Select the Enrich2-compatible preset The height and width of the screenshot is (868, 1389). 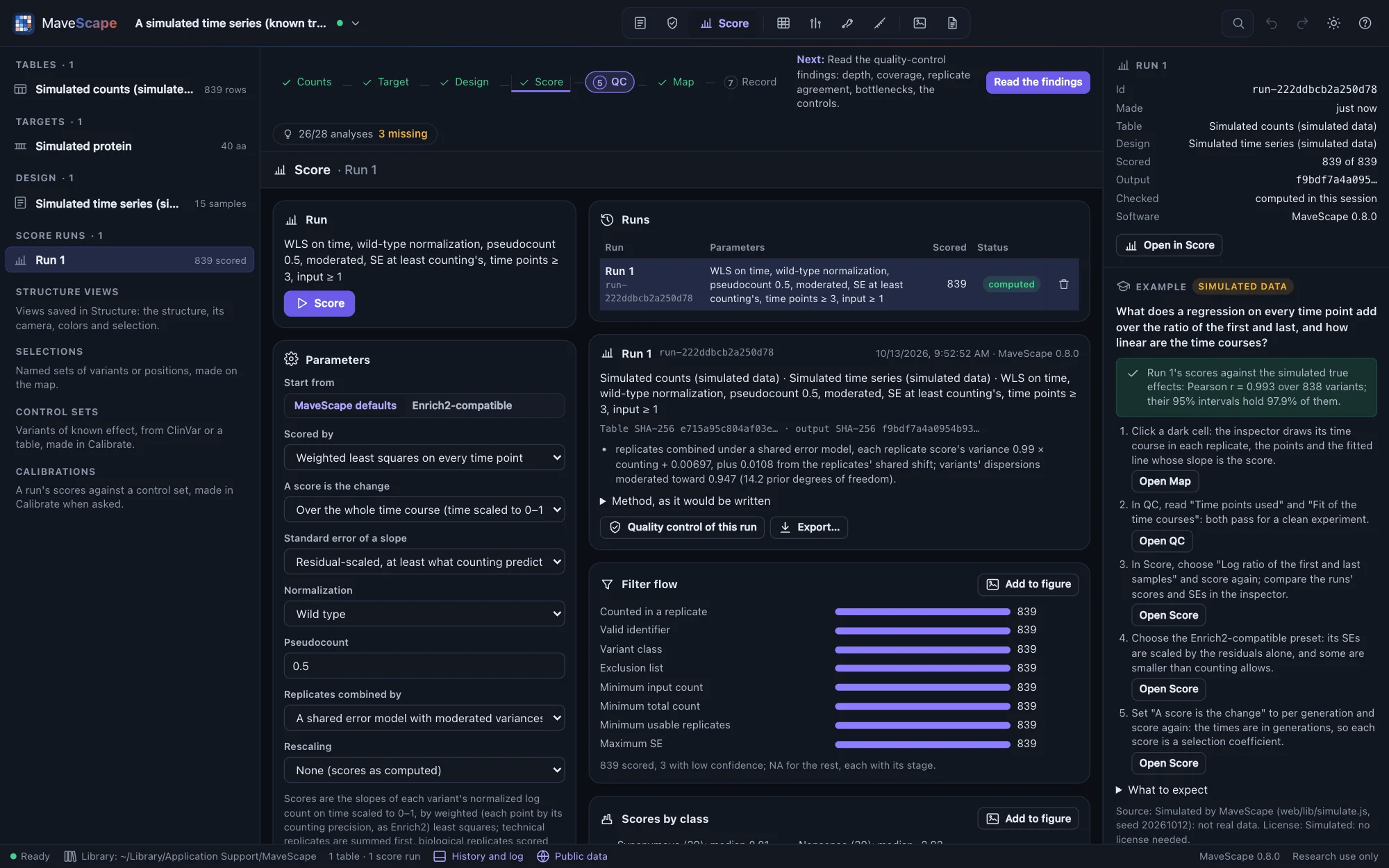[462, 406]
